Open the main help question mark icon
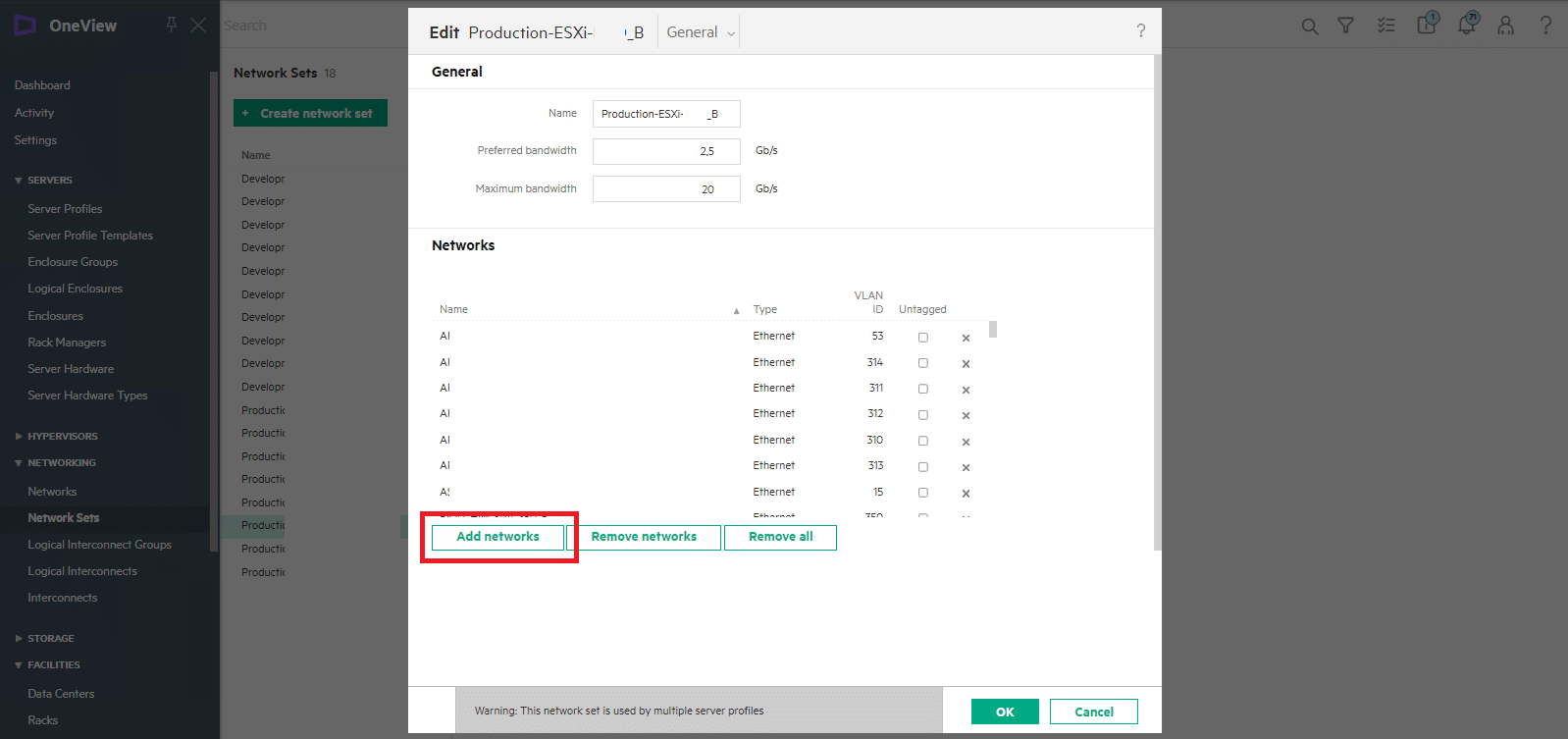Screen dimensions: 1568x739 tap(1545, 26)
